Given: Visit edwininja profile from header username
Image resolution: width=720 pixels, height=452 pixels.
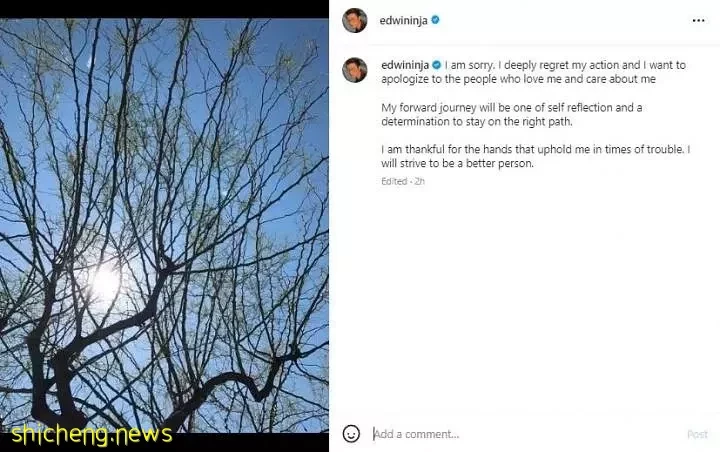Looking at the screenshot, I should point(403,20).
